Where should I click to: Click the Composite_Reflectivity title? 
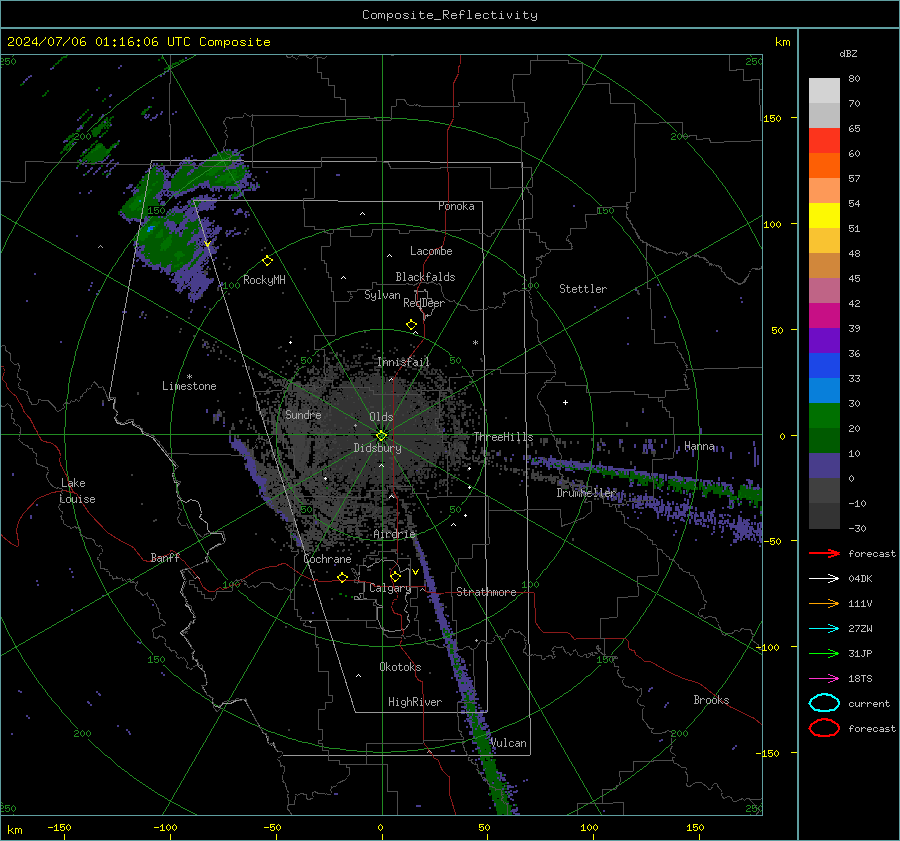(x=450, y=15)
